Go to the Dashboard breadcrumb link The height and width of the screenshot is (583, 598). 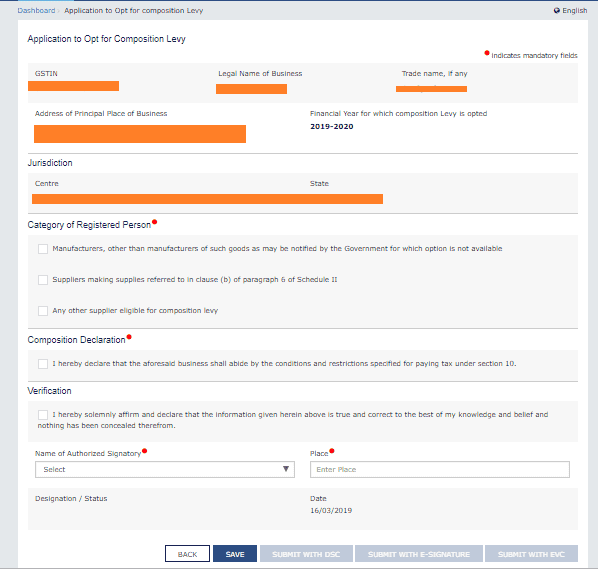36,11
